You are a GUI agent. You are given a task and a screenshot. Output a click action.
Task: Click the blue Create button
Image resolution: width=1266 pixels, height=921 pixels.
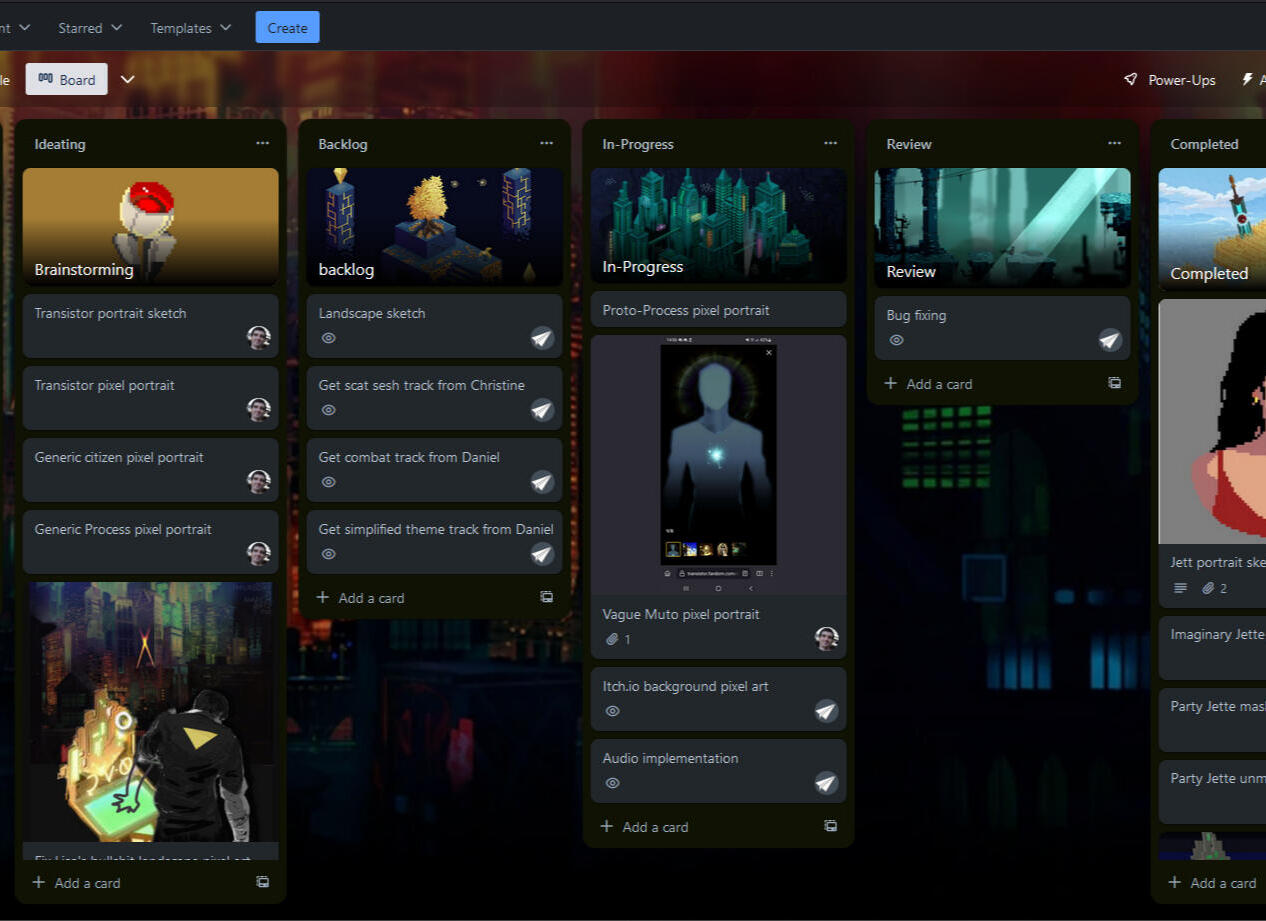pos(287,28)
